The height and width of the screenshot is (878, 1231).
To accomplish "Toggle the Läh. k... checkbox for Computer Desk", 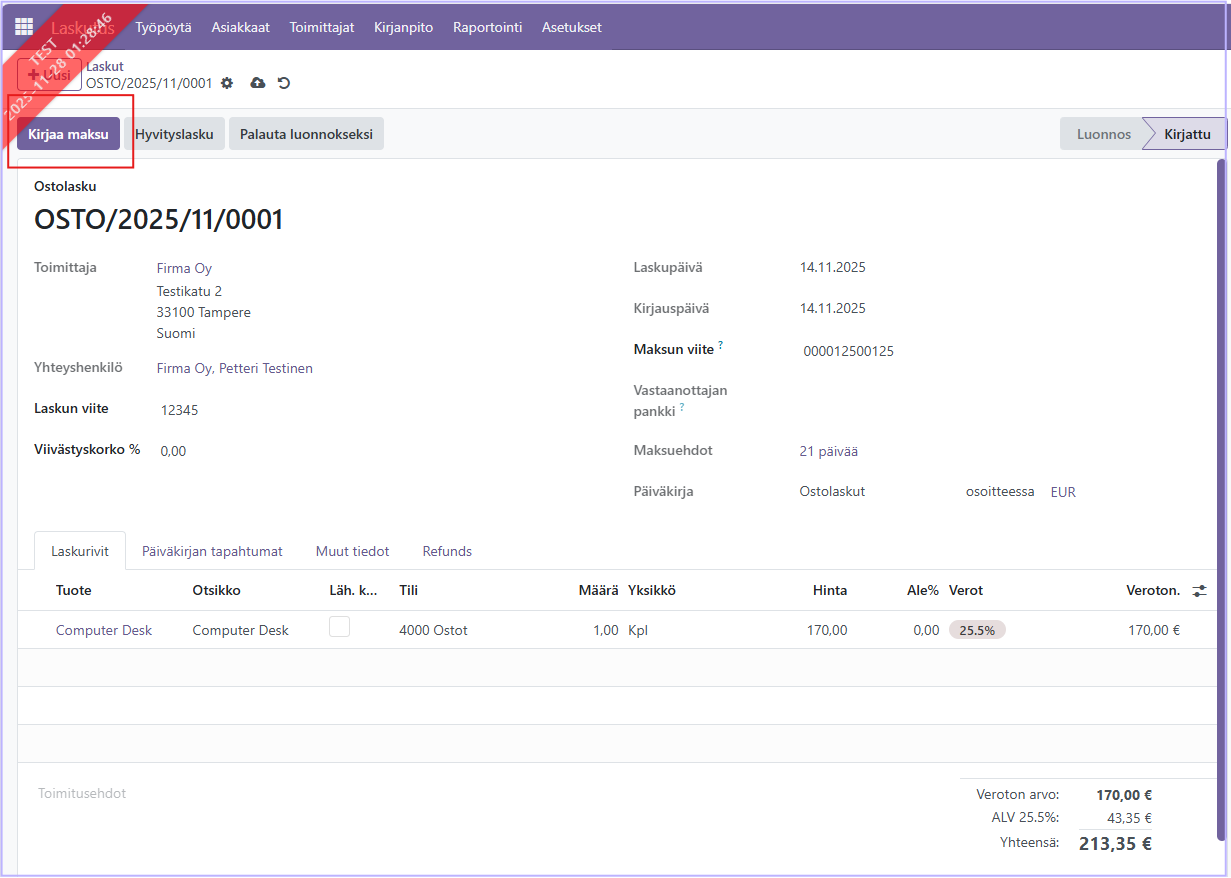I will click(x=339, y=627).
